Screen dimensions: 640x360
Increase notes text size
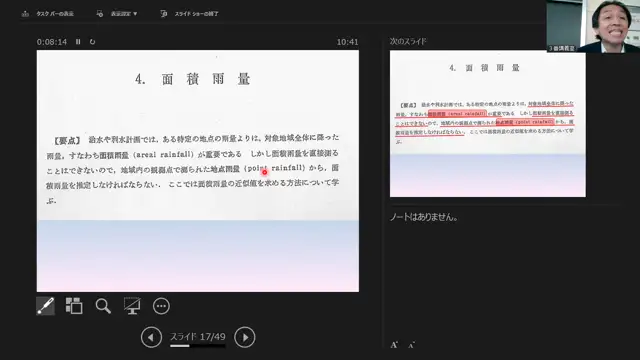[x=394, y=345]
